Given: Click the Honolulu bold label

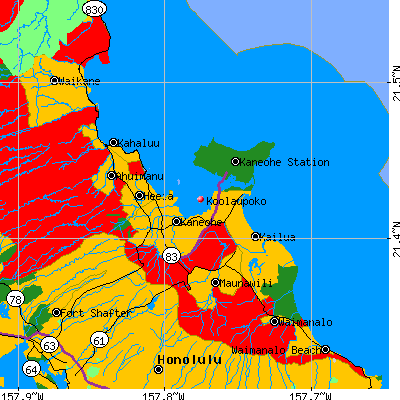Looking at the screenshot, I should [x=189, y=359].
